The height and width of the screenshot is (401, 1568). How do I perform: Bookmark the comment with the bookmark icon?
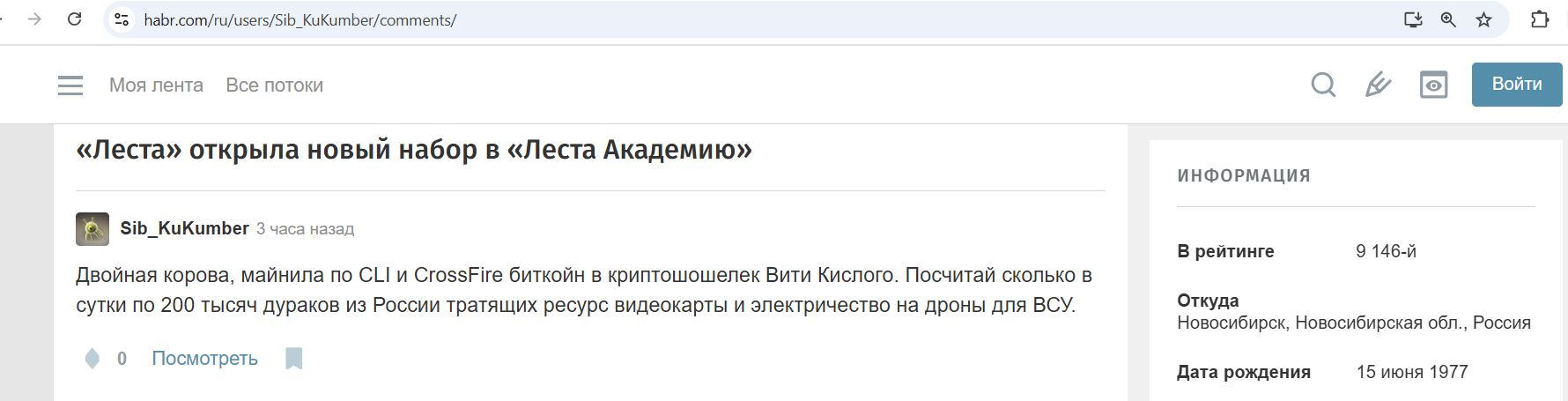tap(294, 359)
